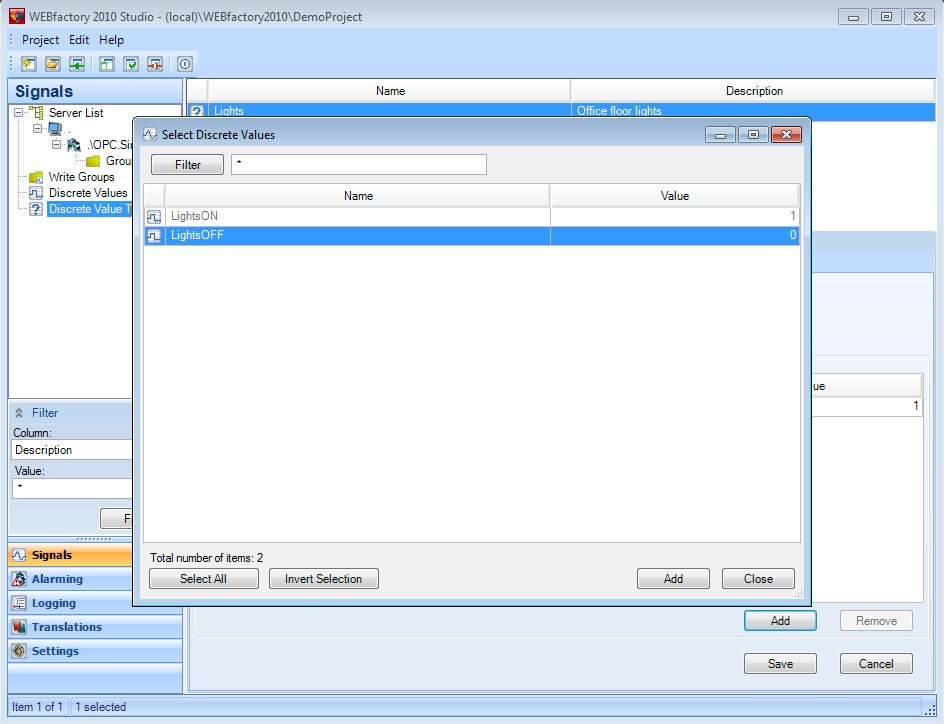Open the Project menu

(40, 40)
